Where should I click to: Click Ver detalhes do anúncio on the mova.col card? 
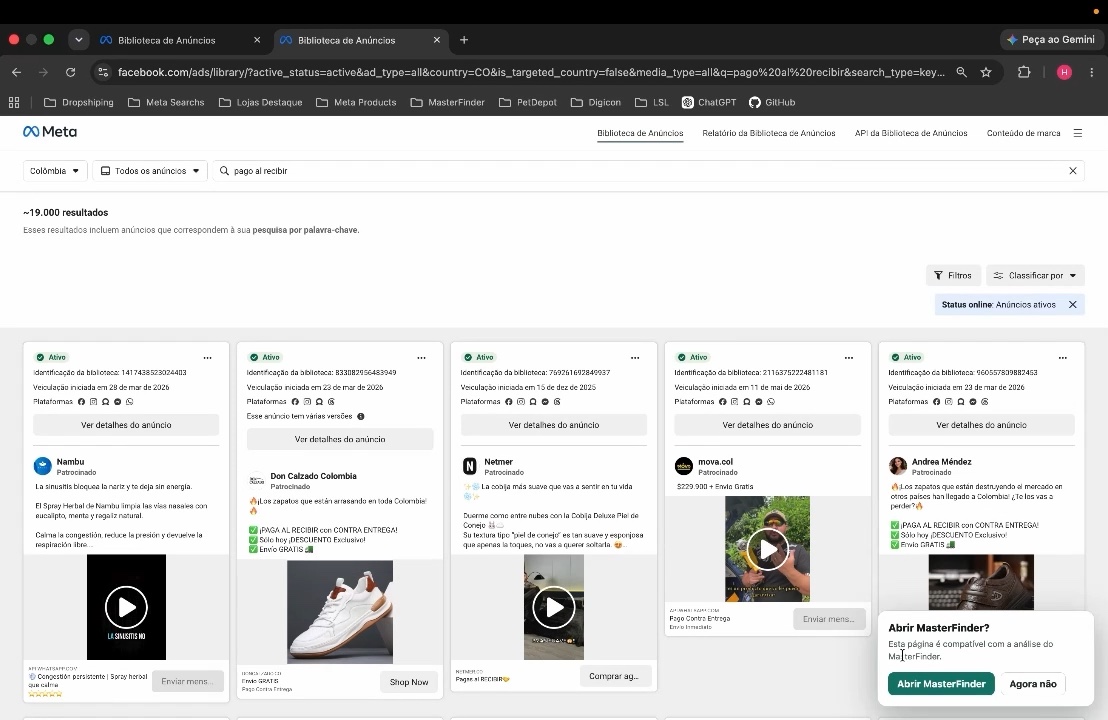pos(767,425)
